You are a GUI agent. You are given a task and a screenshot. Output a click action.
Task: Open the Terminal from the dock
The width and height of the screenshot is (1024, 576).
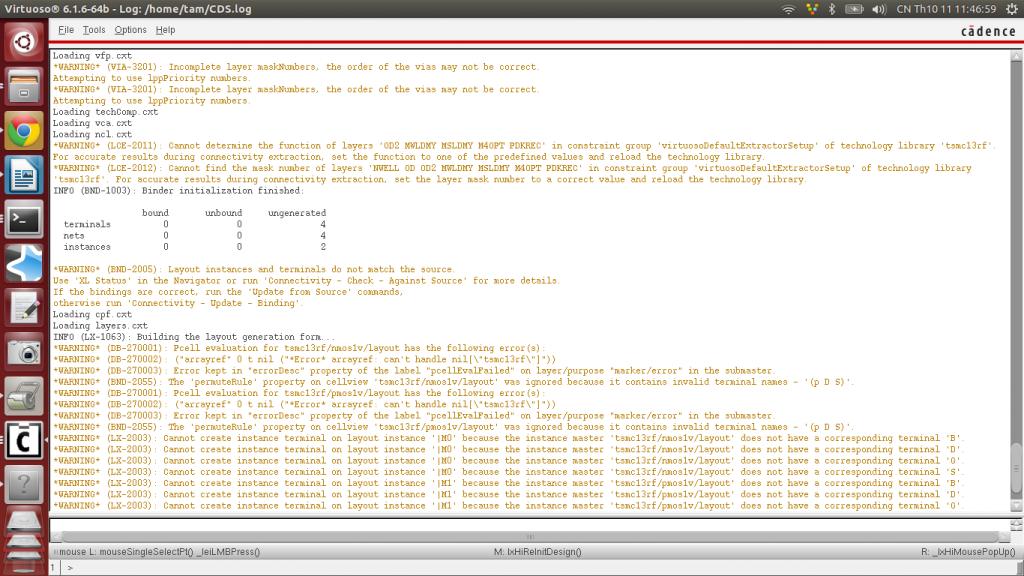tap(24, 219)
